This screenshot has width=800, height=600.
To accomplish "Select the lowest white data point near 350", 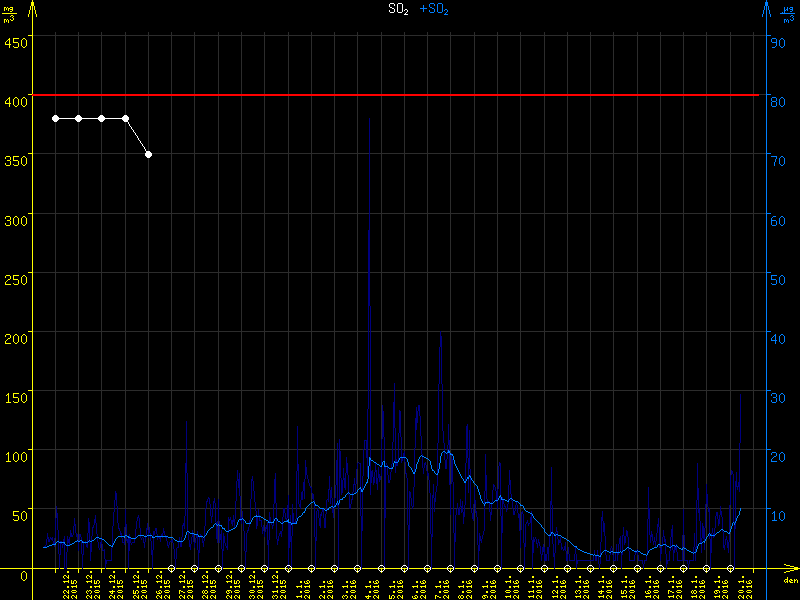I will pos(148,154).
